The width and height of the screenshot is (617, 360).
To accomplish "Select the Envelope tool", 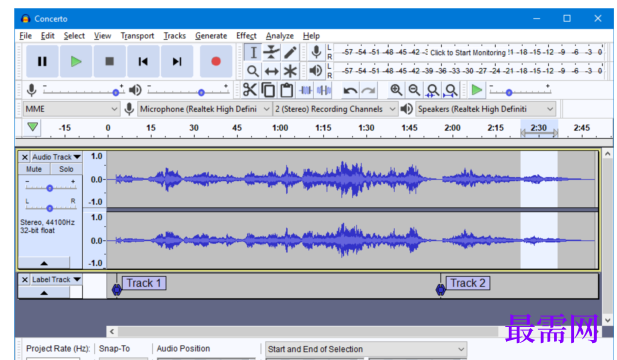I will 272,52.
